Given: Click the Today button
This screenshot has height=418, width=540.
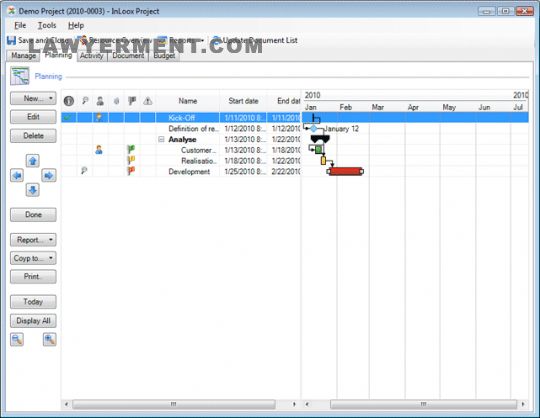Looking at the screenshot, I should [x=33, y=302].
